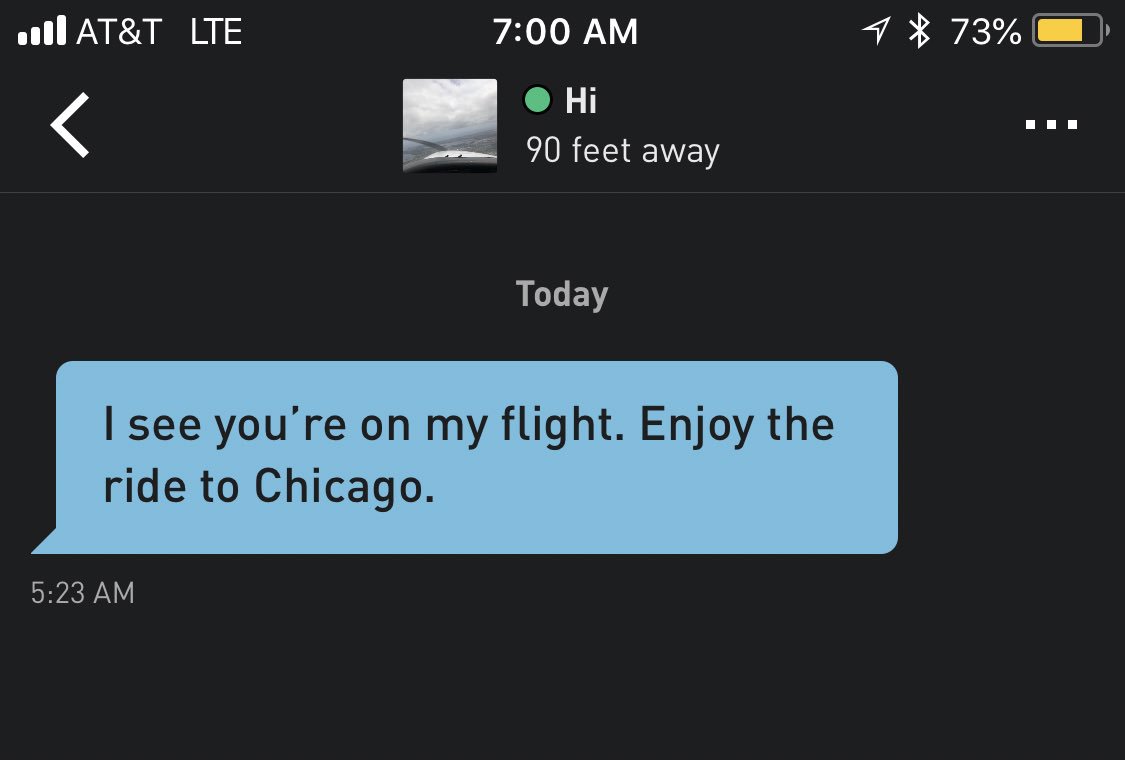Tap the AT&T carrier label
Viewport: 1125px width, 760px height.
coord(118,32)
